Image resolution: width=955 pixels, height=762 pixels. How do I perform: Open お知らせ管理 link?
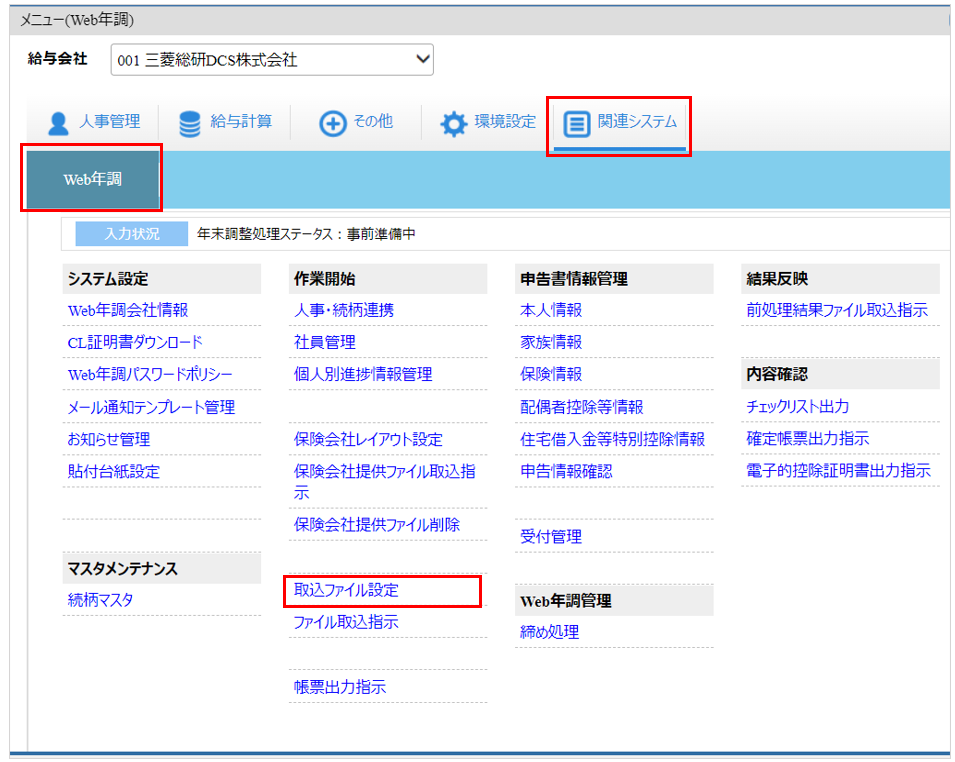(x=109, y=439)
